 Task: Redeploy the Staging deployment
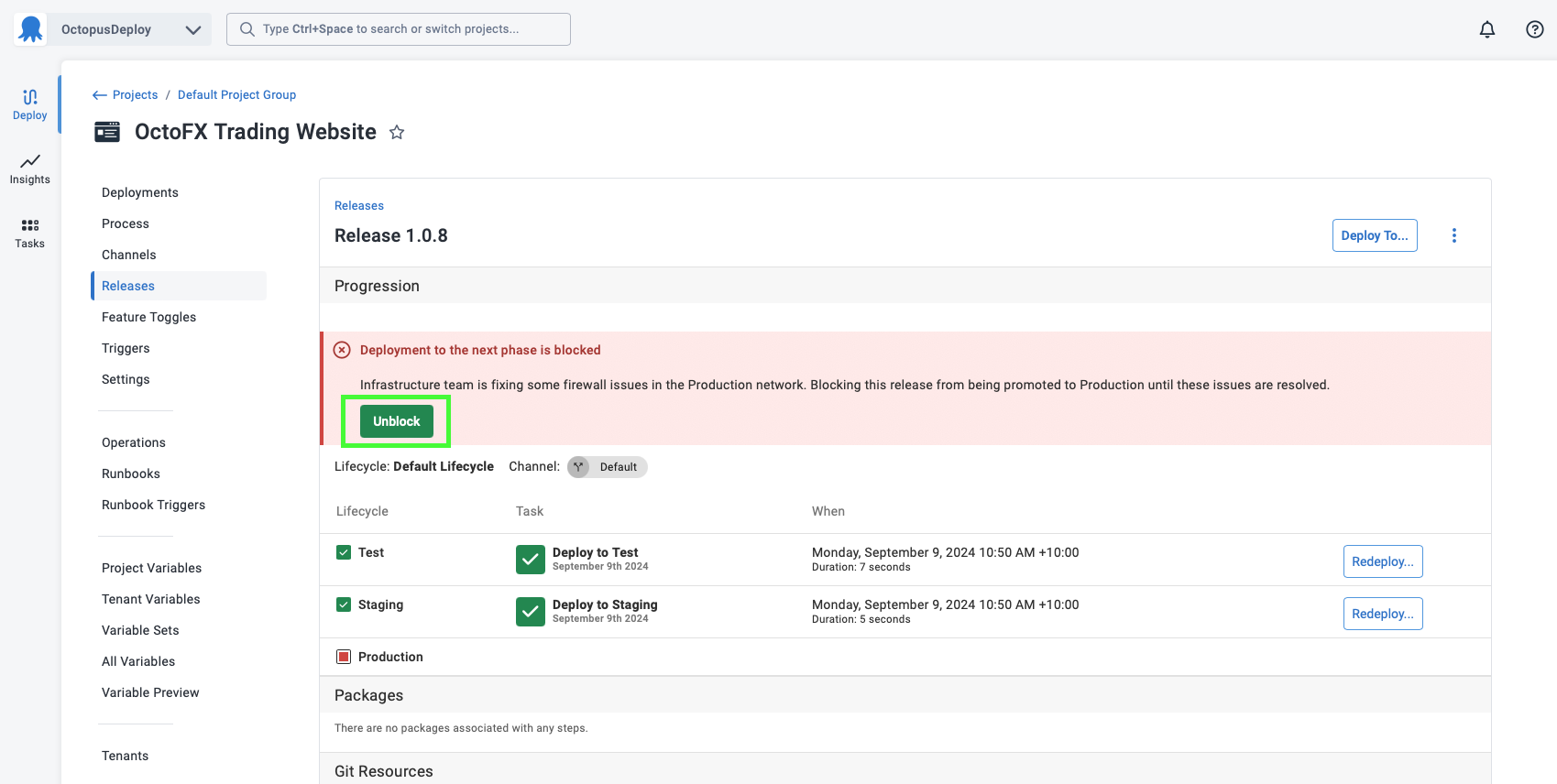pos(1383,614)
